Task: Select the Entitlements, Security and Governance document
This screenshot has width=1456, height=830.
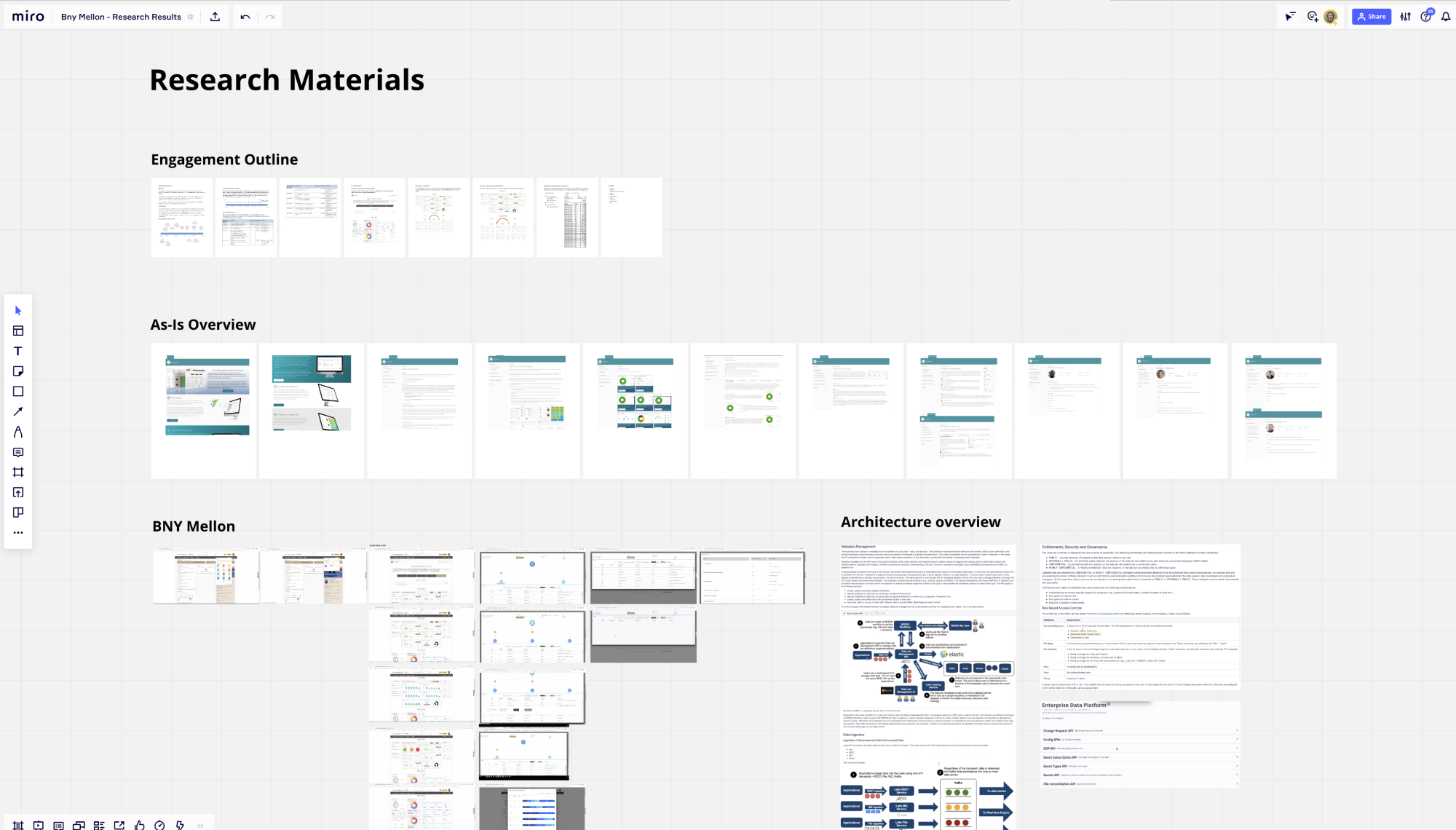Action: click(x=1141, y=617)
